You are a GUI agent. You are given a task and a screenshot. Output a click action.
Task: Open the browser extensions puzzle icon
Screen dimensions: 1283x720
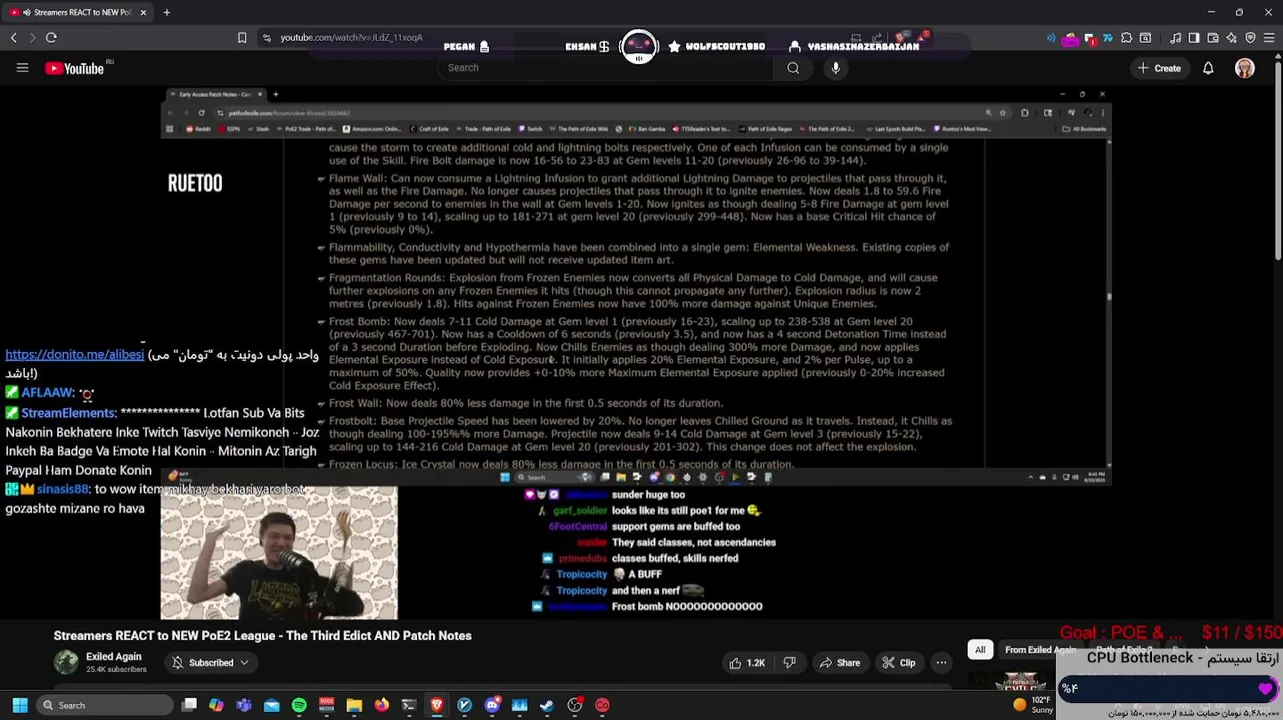[1126, 38]
